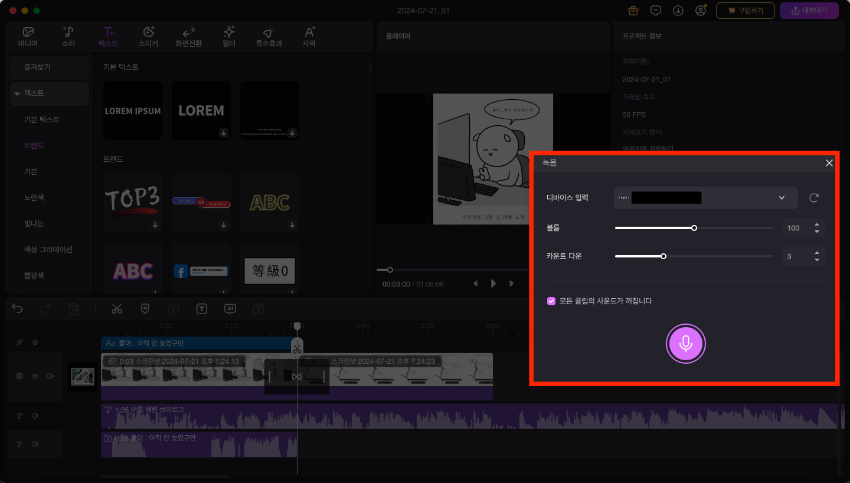The image size is (850, 483).
Task: Select the 빛나는 sidebar category
Action: (34, 223)
